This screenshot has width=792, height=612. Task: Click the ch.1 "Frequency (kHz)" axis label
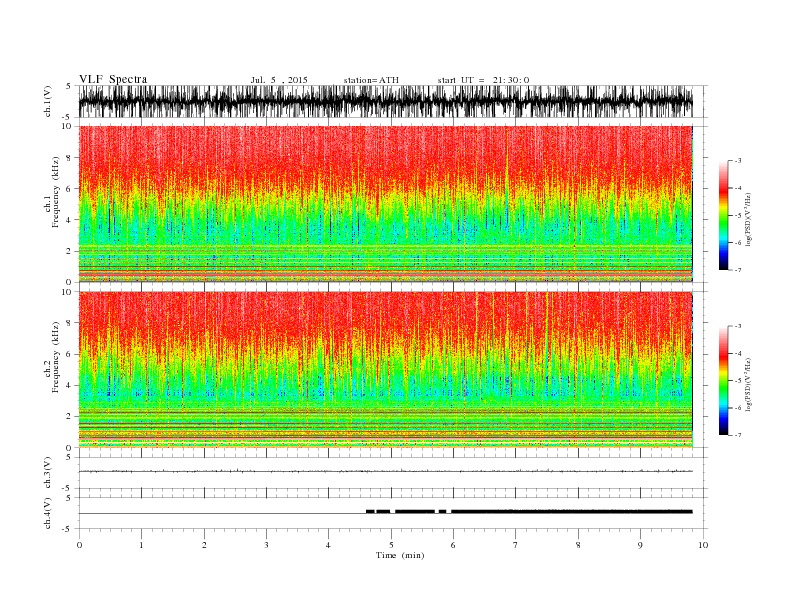(x=56, y=192)
